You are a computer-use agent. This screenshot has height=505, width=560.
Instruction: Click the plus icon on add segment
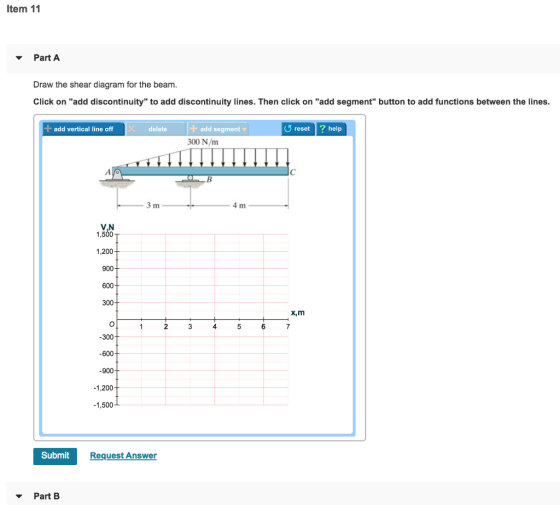click(x=194, y=129)
